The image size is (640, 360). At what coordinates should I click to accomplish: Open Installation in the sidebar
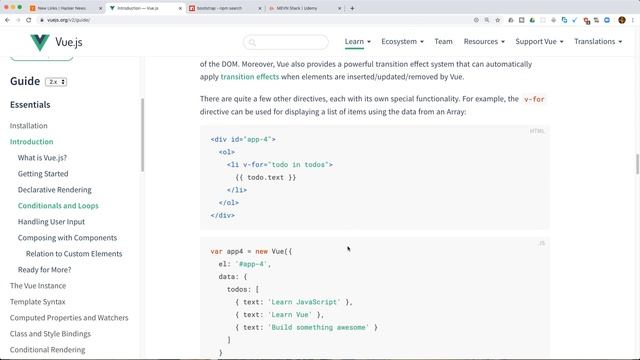click(x=29, y=126)
